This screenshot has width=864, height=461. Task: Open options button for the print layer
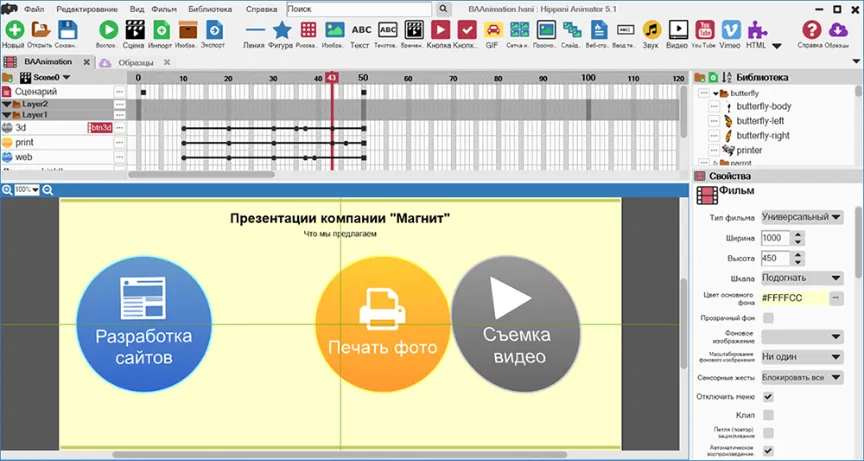[x=120, y=143]
